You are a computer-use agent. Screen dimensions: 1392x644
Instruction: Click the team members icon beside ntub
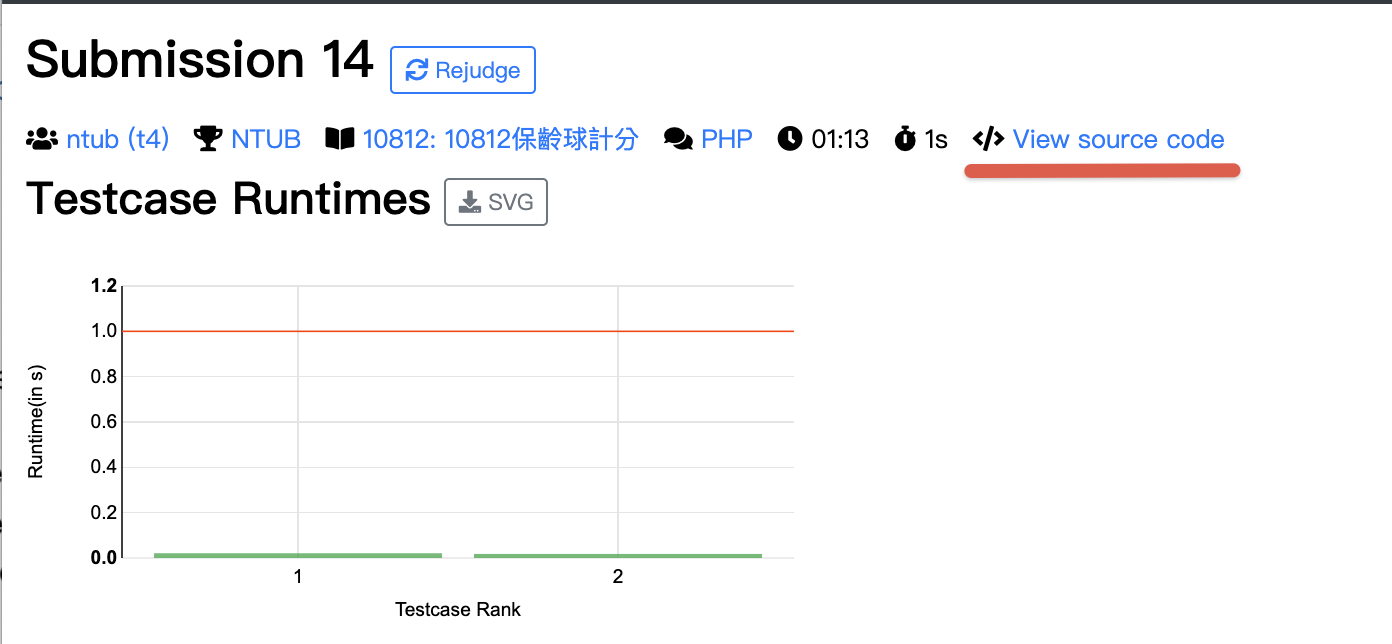pyautogui.click(x=42, y=139)
